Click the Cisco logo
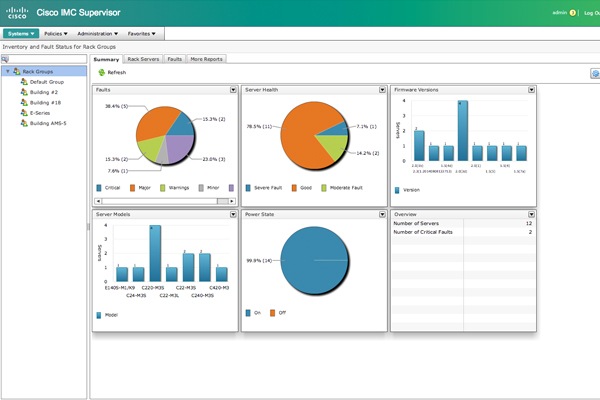Screen dimensions: 600x400 pyautogui.click(x=17, y=13)
